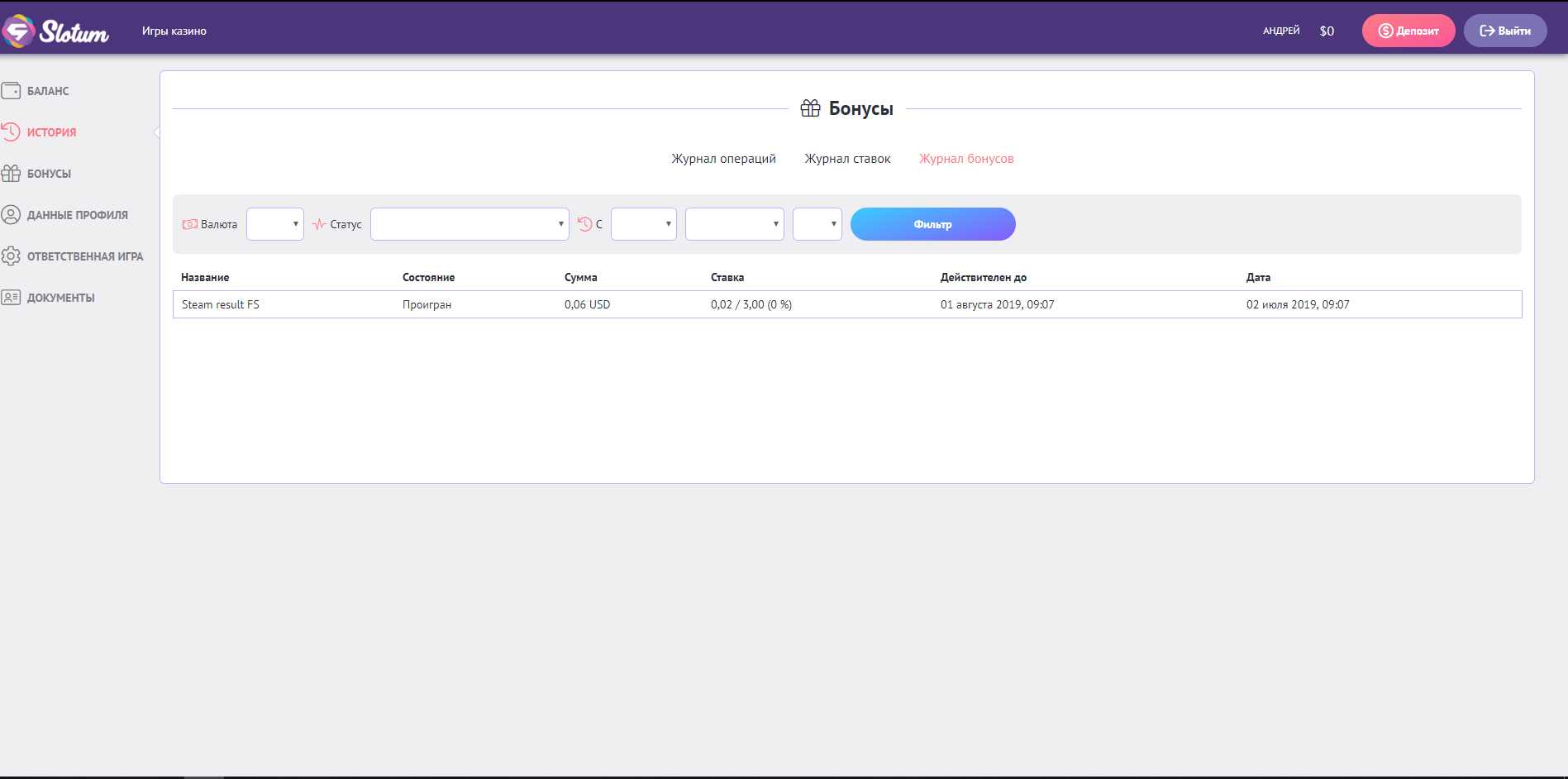
Task: Click the gift icon beside Бонусы heading
Action: 810,108
